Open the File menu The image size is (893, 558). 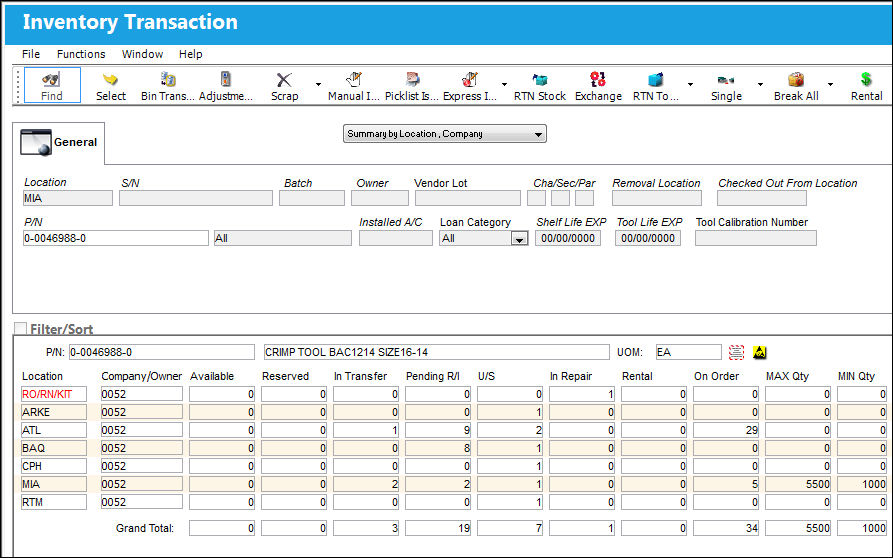click(x=31, y=54)
